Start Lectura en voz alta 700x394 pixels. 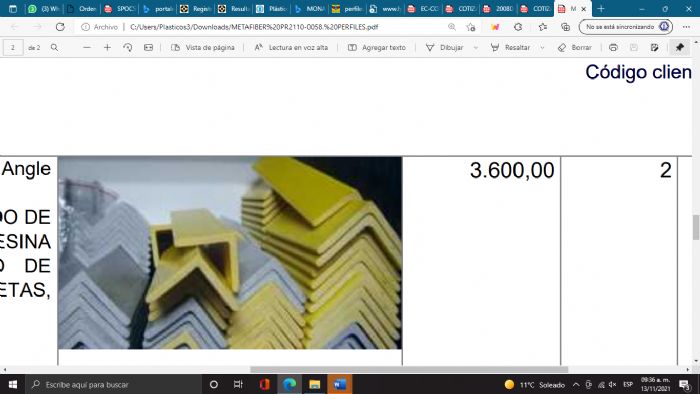click(291, 47)
